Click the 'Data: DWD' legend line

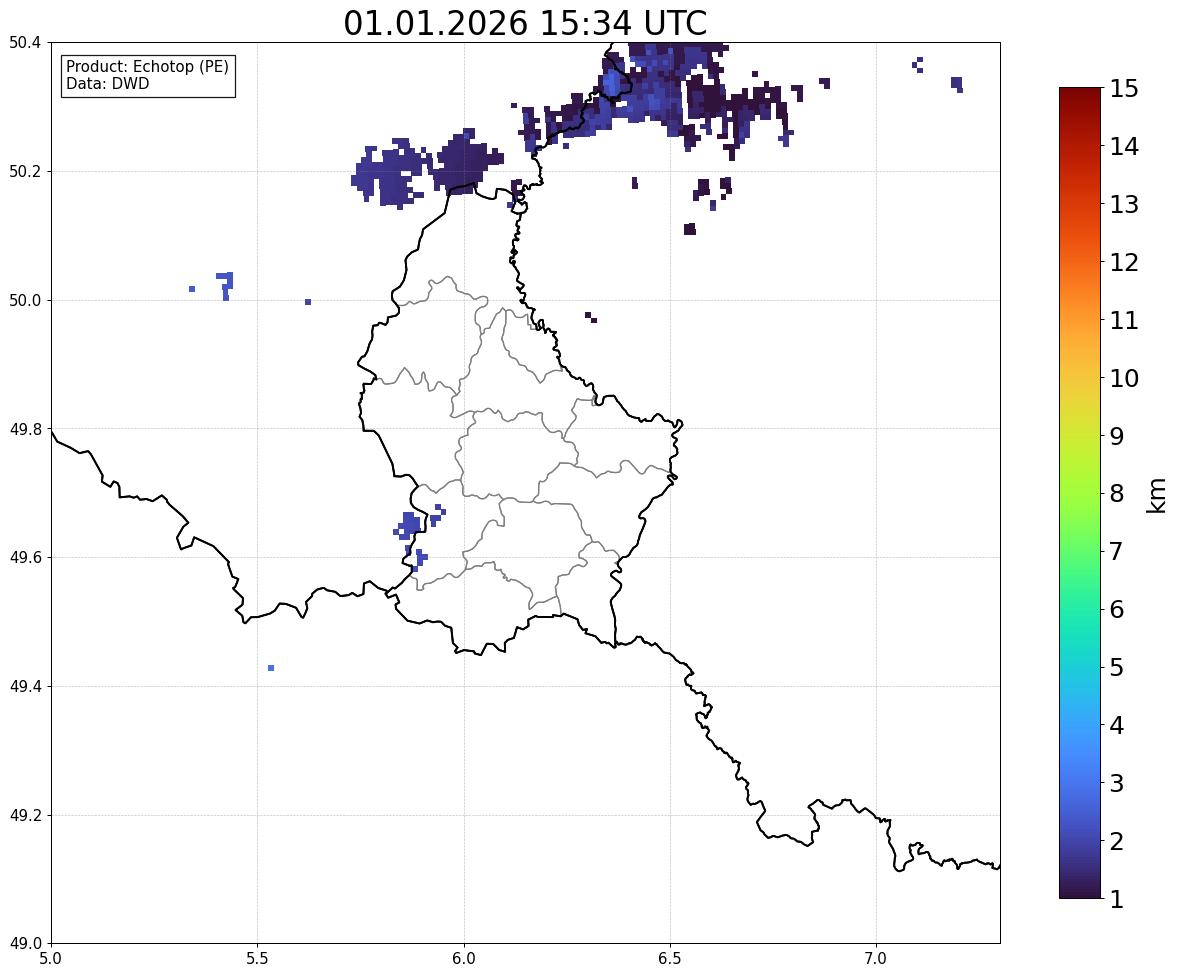pos(107,83)
